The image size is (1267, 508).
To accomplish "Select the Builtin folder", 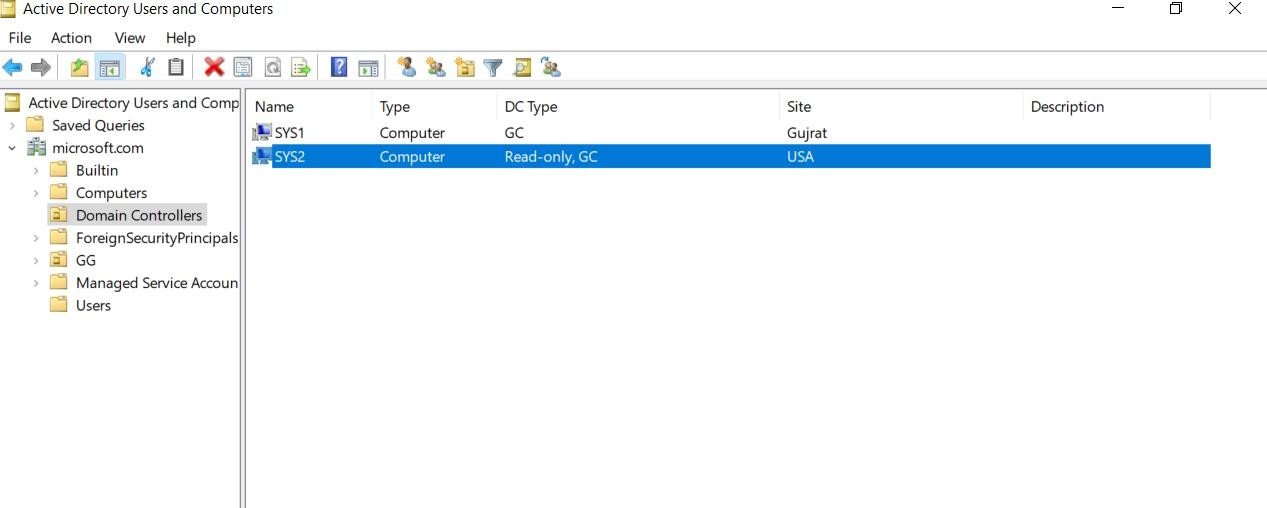I will (x=97, y=171).
